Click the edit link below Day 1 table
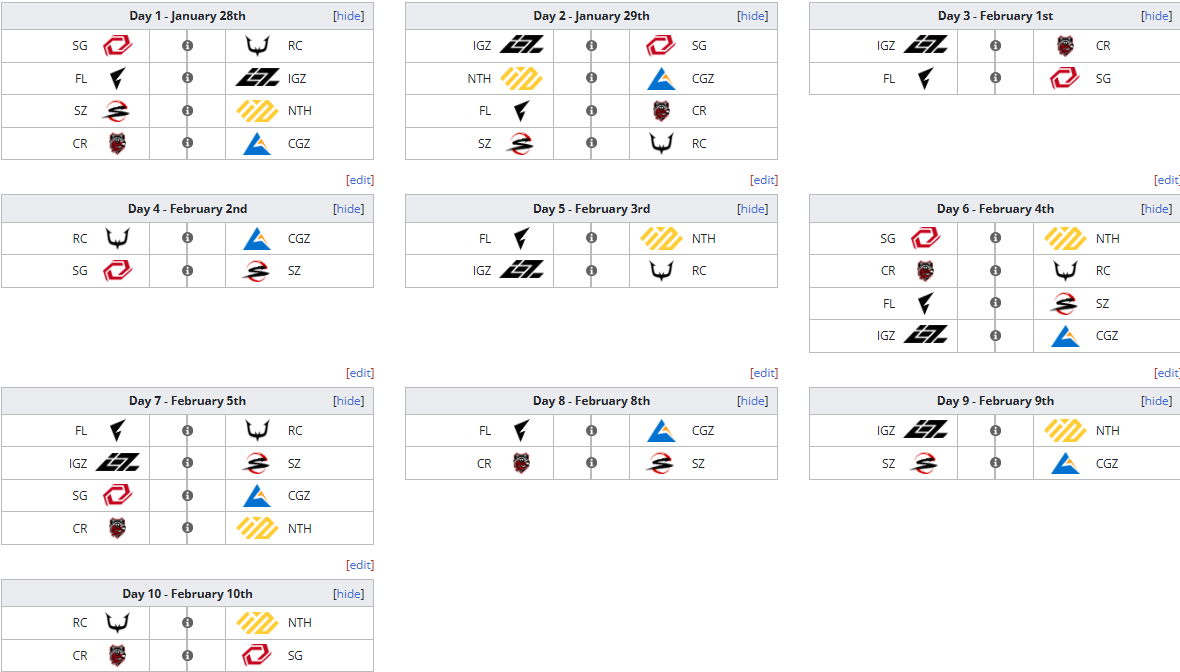The image size is (1180, 672). [x=360, y=180]
